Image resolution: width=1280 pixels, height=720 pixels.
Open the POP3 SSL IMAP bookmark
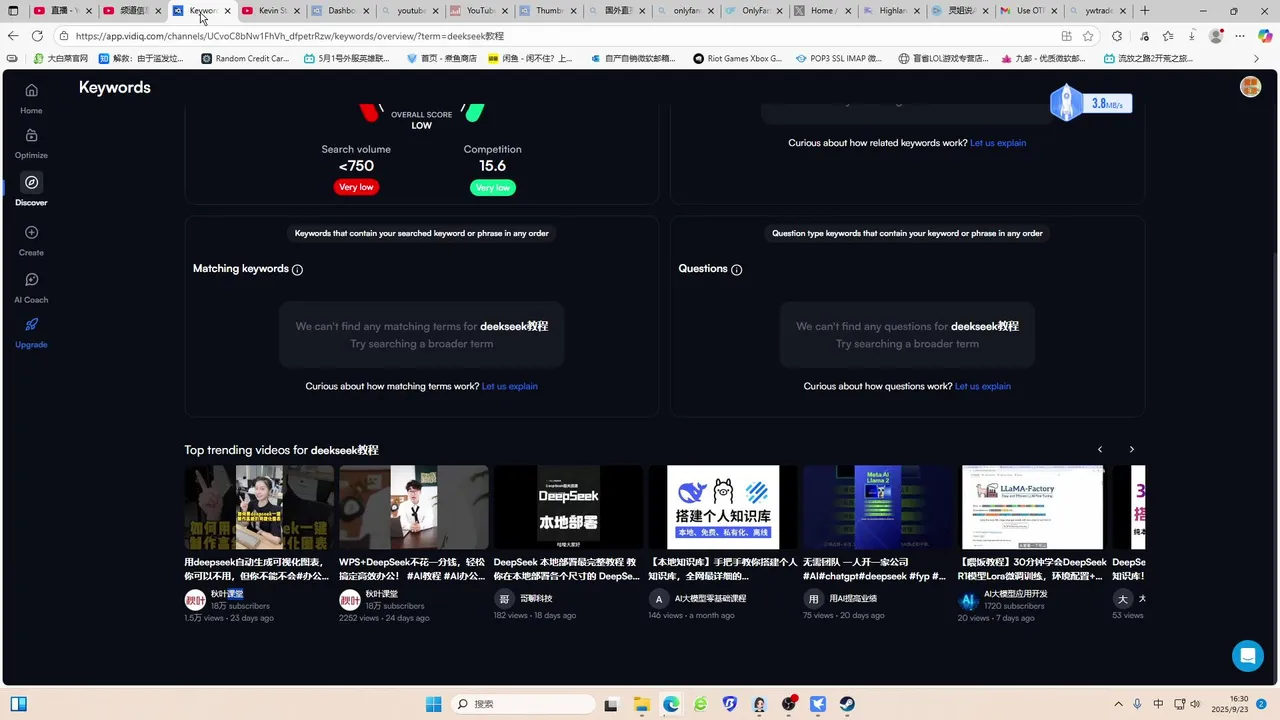(838, 58)
